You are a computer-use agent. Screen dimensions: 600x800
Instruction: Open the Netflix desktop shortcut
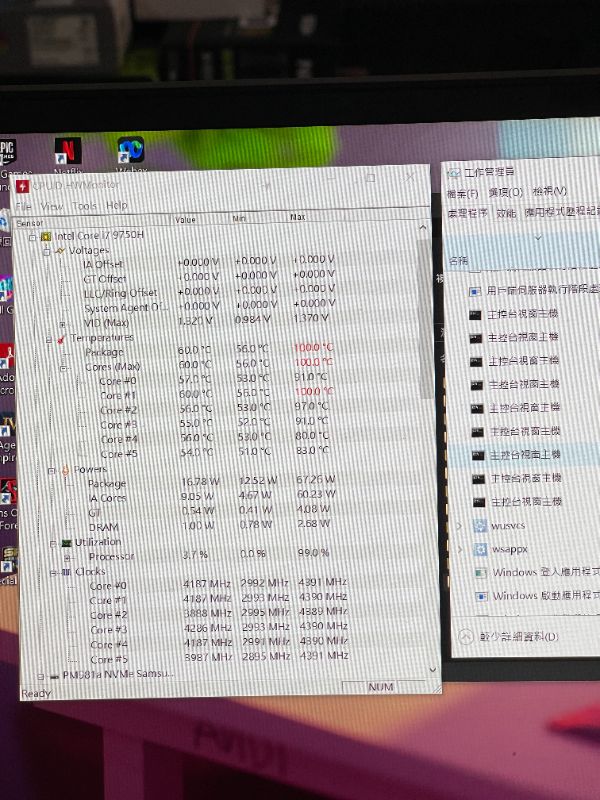coord(68,151)
